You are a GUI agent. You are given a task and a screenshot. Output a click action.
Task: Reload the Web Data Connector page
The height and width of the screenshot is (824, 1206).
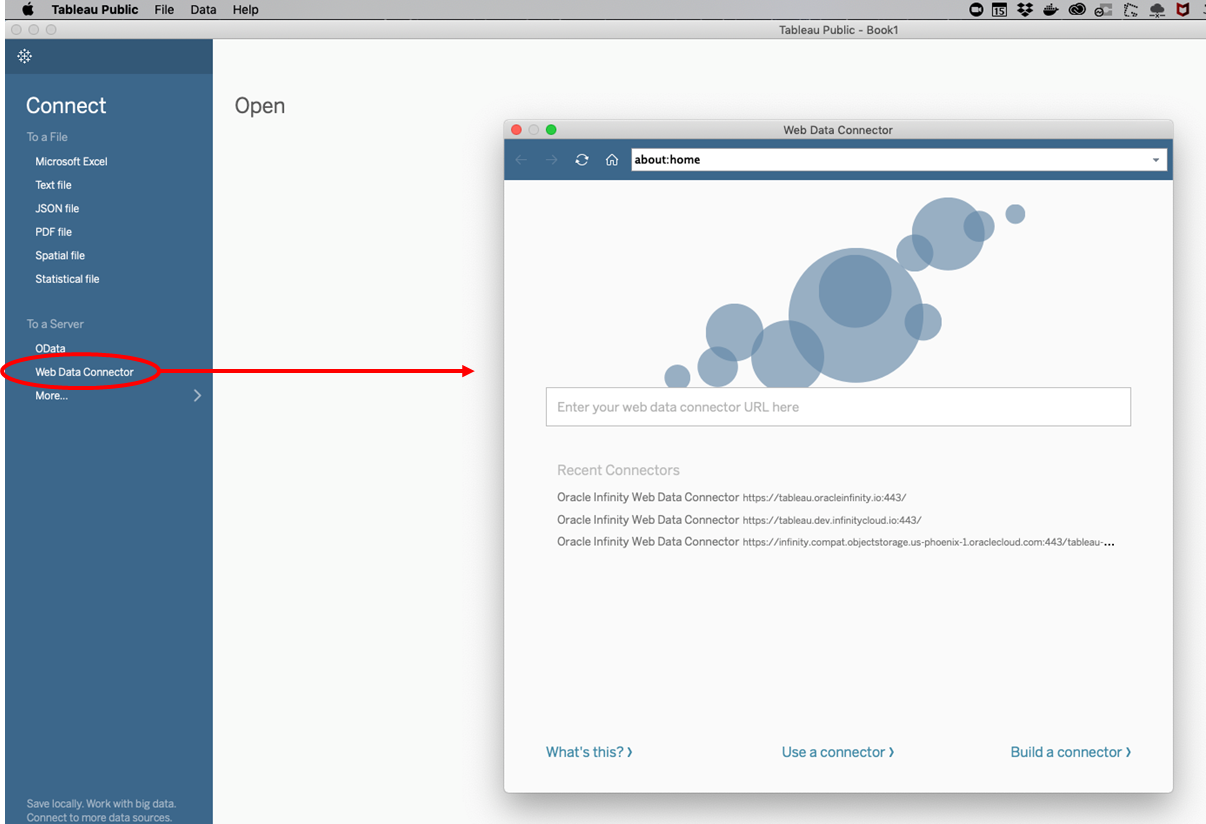(582, 160)
